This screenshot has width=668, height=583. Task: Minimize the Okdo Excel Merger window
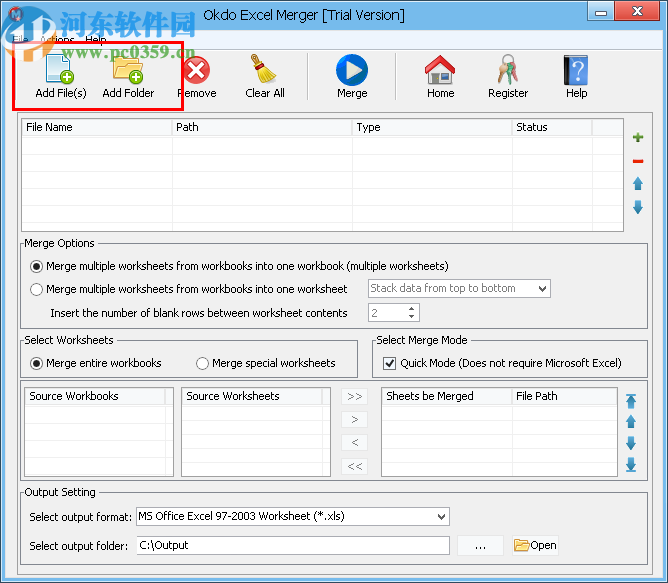click(600, 11)
